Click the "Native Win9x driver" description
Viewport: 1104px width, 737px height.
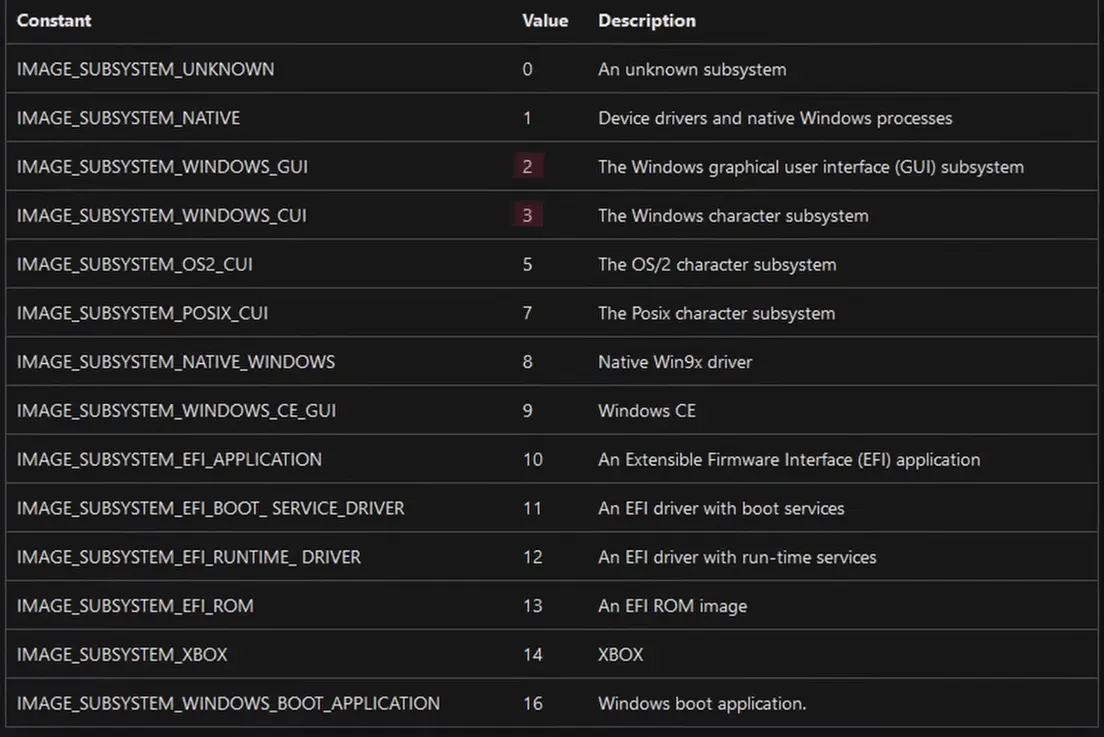pos(675,362)
